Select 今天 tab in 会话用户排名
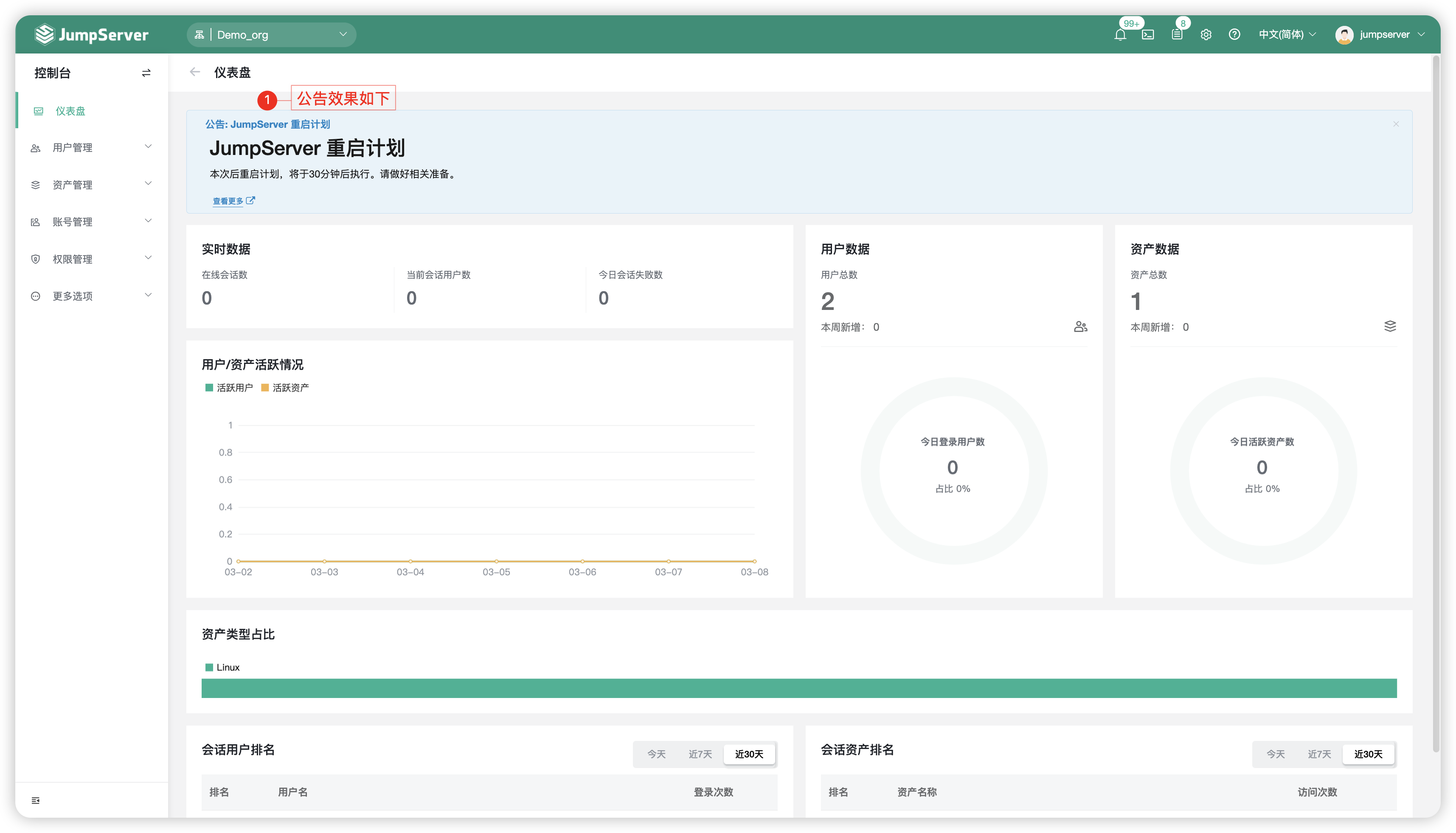This screenshot has width=1456, height=833. point(656,754)
